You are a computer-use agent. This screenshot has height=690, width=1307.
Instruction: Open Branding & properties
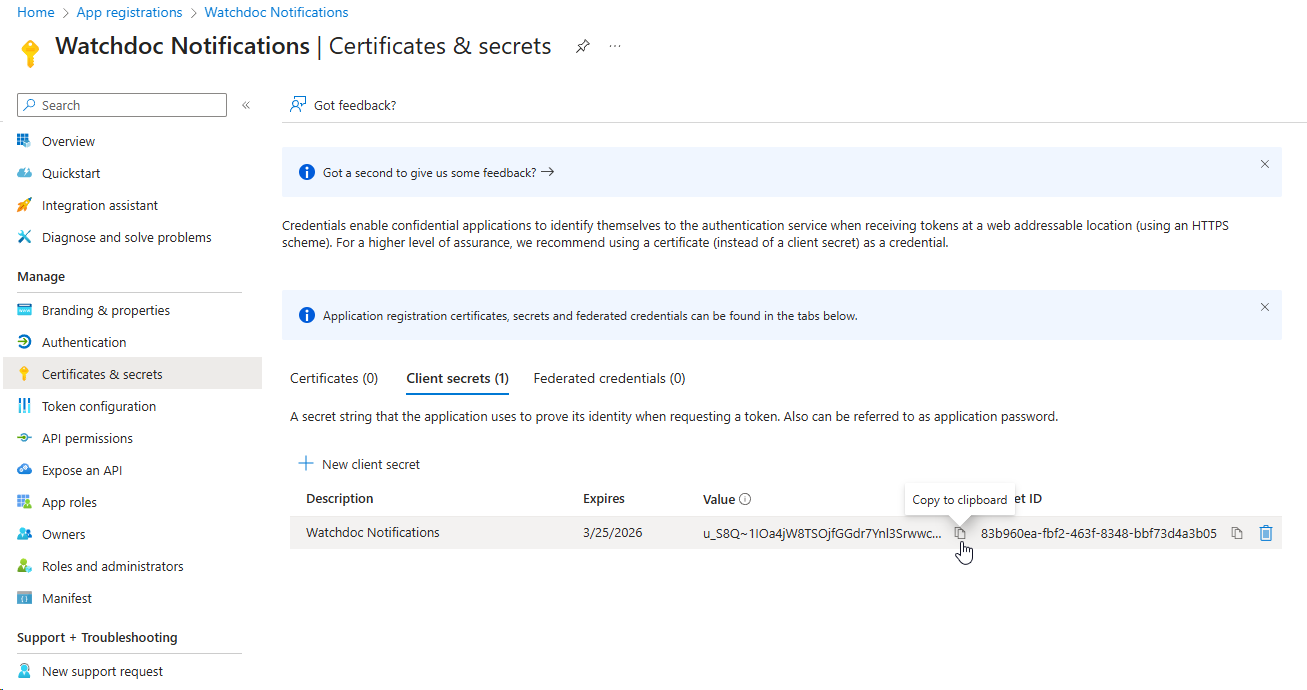tap(106, 310)
